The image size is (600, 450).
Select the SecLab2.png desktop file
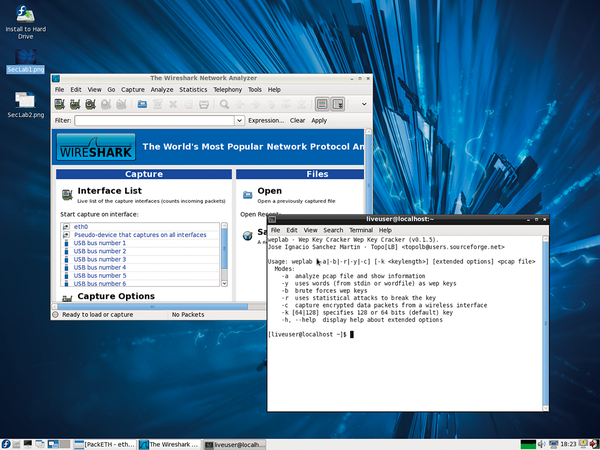point(25,103)
